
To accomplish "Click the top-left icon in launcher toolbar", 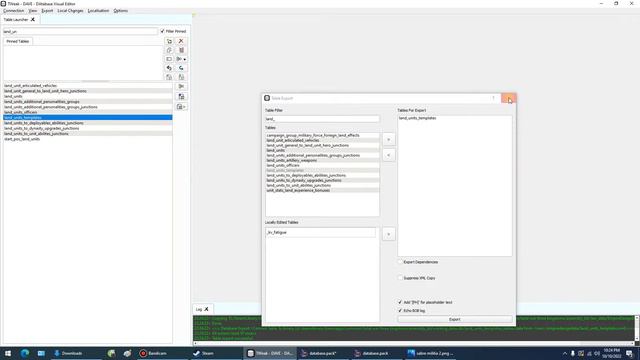I will [x=169, y=41].
